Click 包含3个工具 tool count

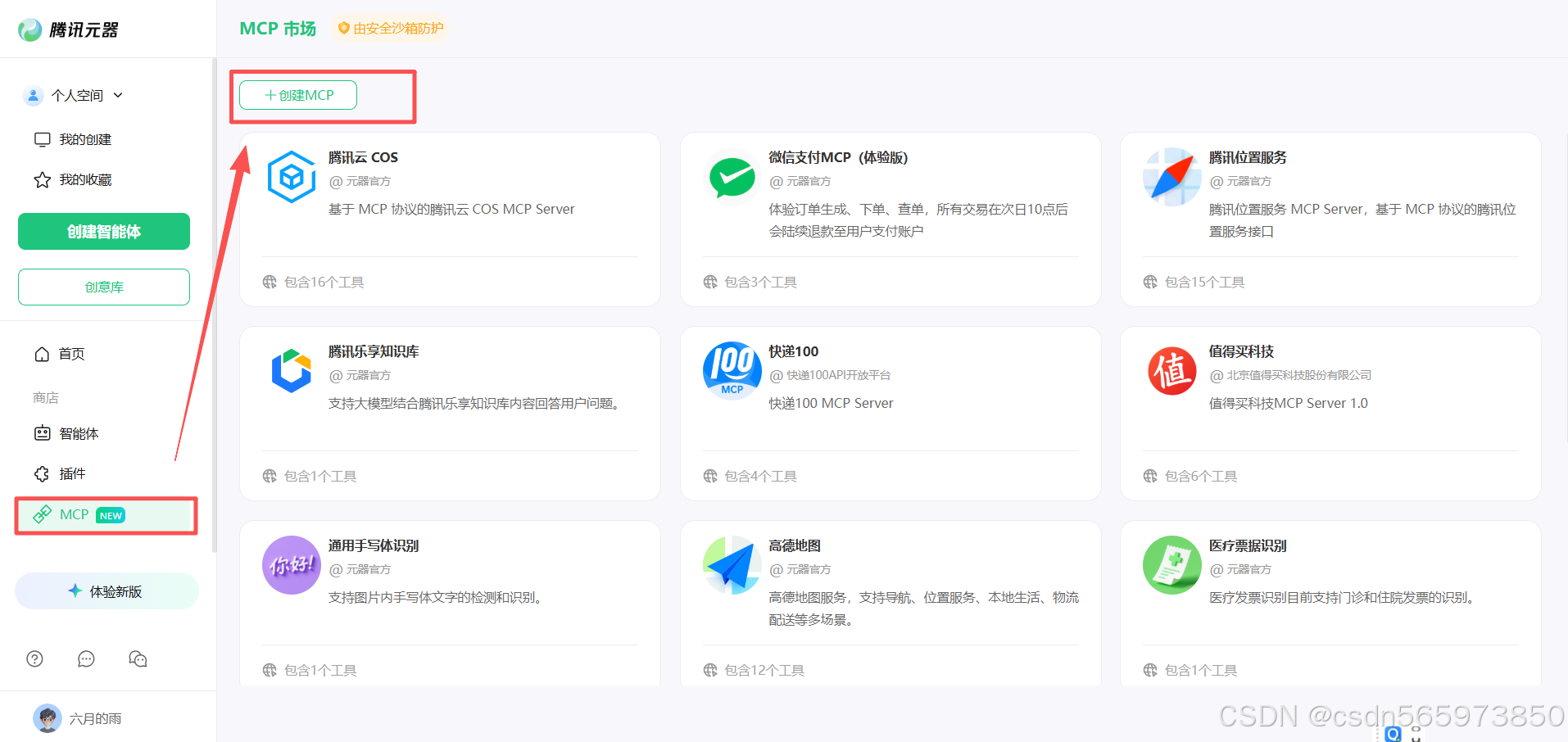pyautogui.click(x=761, y=282)
